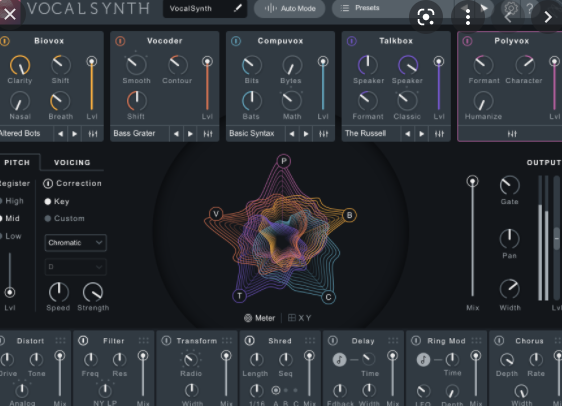Click the output Gate knob
Viewport: 562px width, 406px height.
point(509,186)
